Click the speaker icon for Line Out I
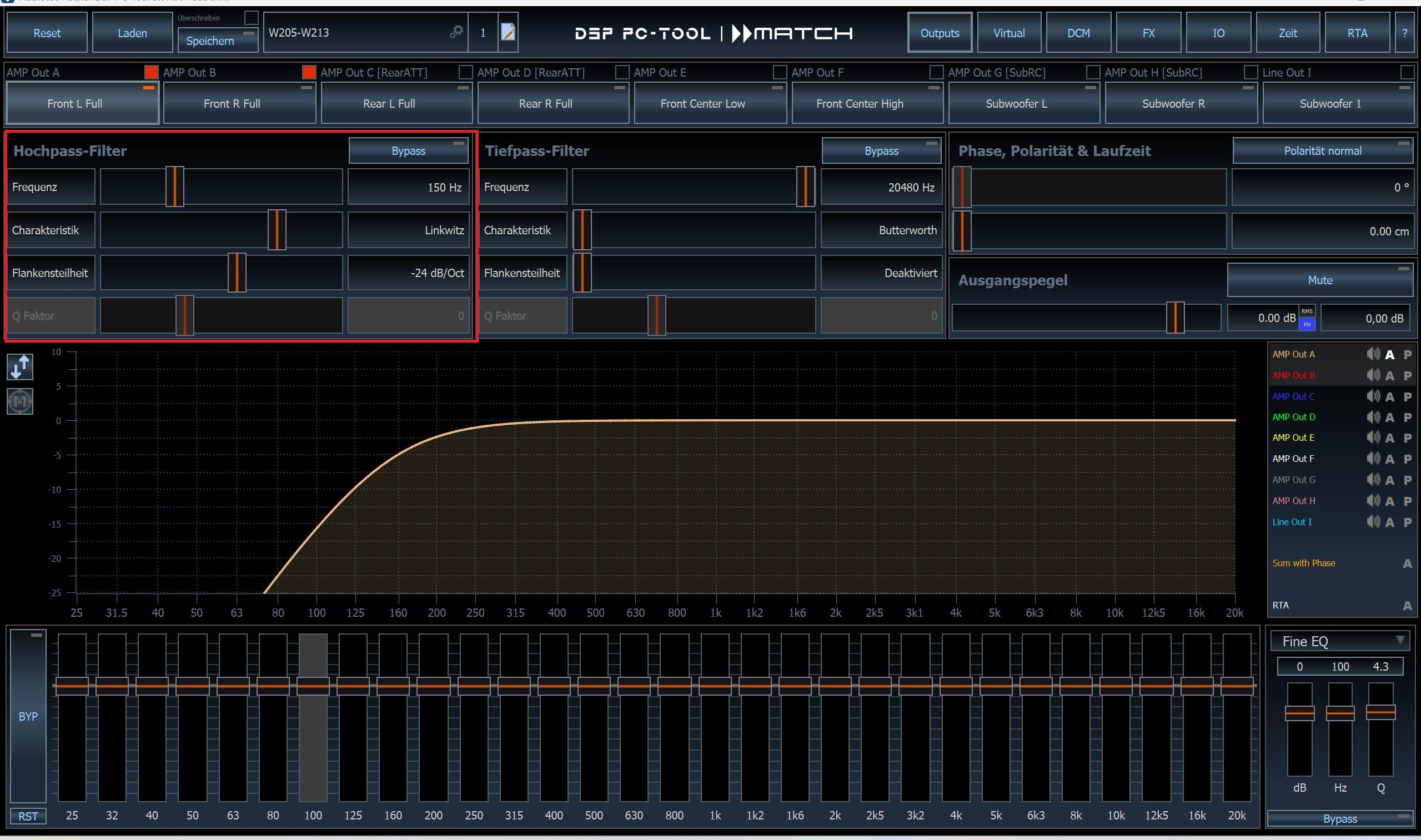 point(1373,522)
